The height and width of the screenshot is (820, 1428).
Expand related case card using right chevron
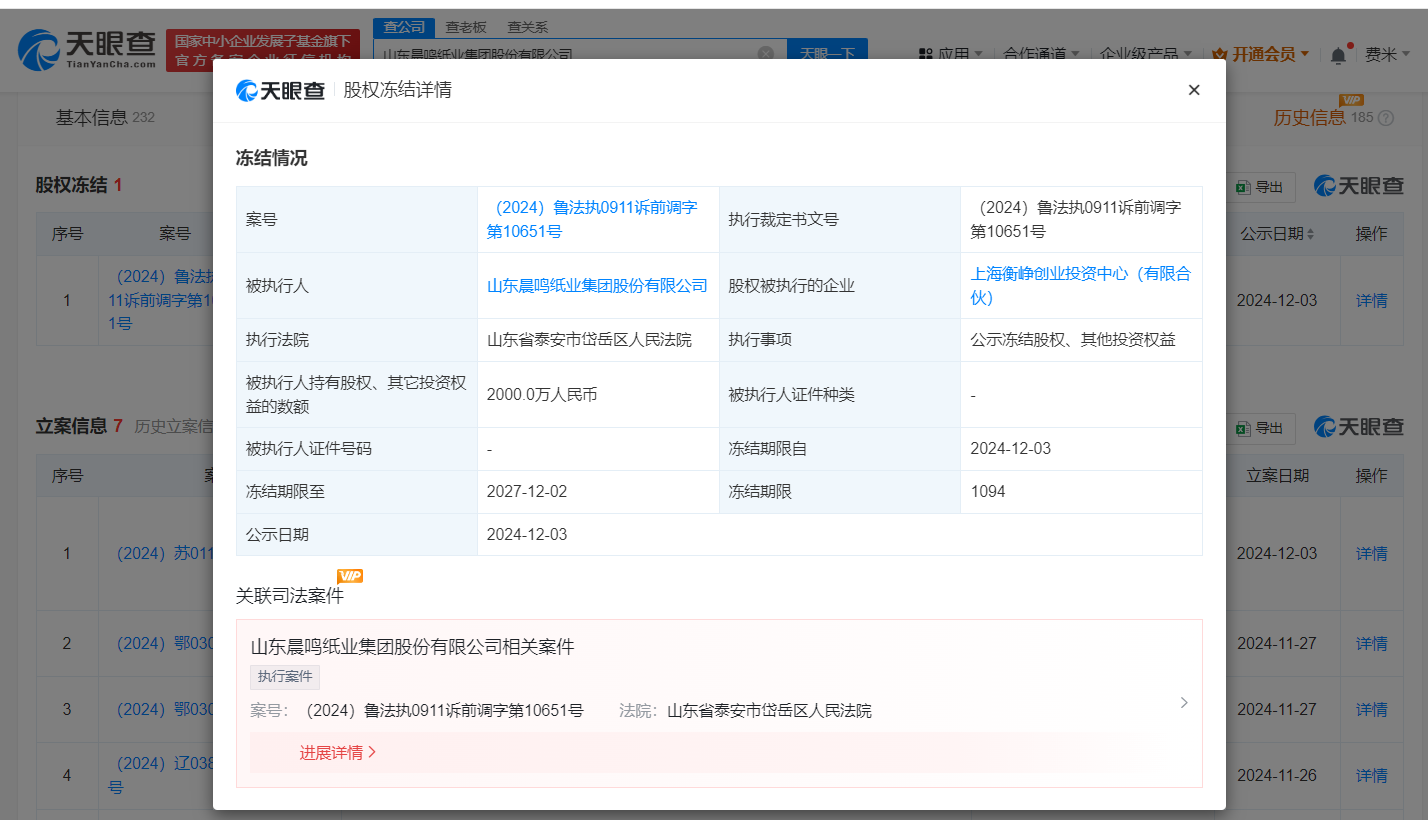pyautogui.click(x=1184, y=702)
